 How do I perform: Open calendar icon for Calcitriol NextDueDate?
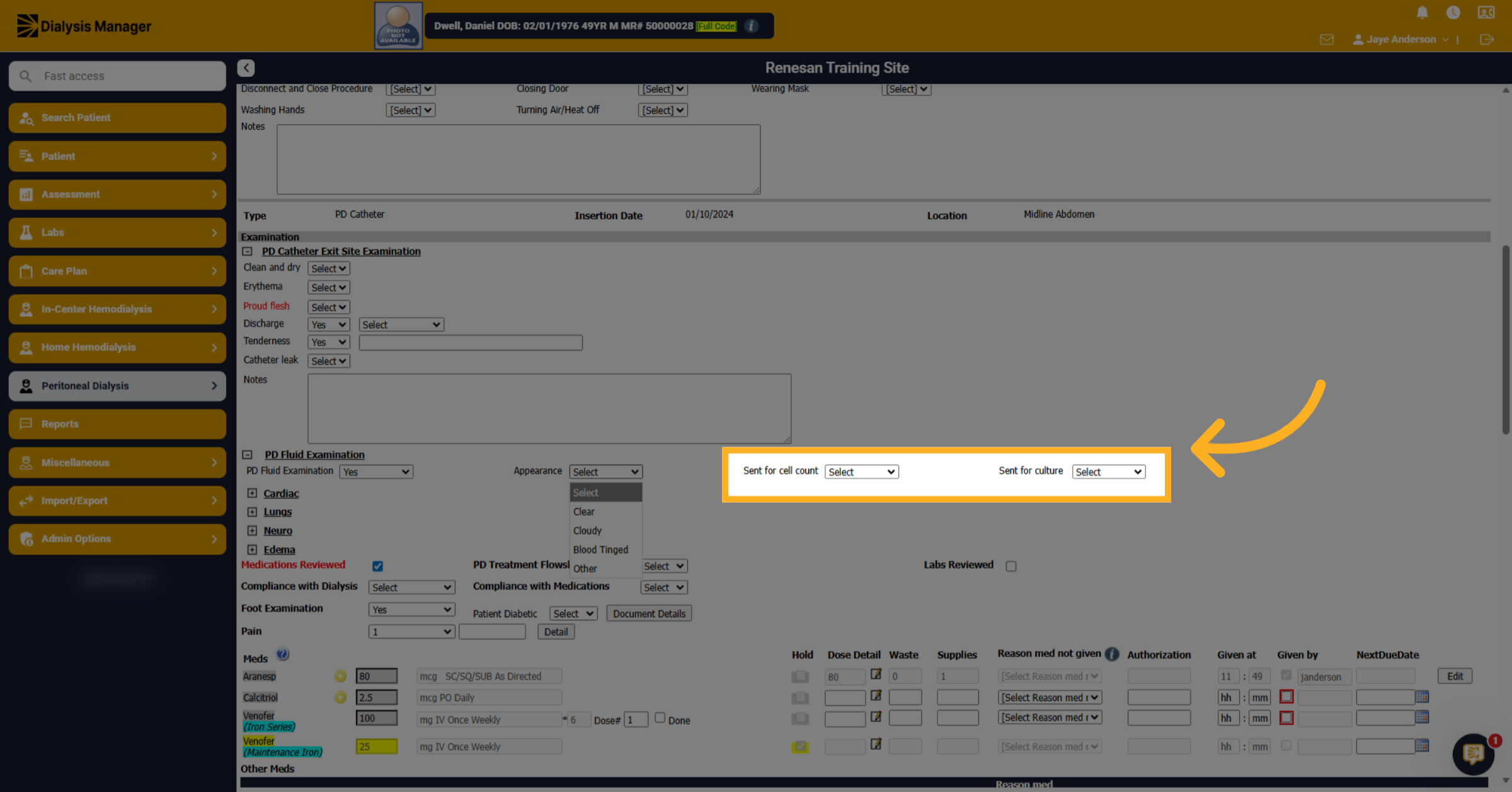tap(1422, 697)
